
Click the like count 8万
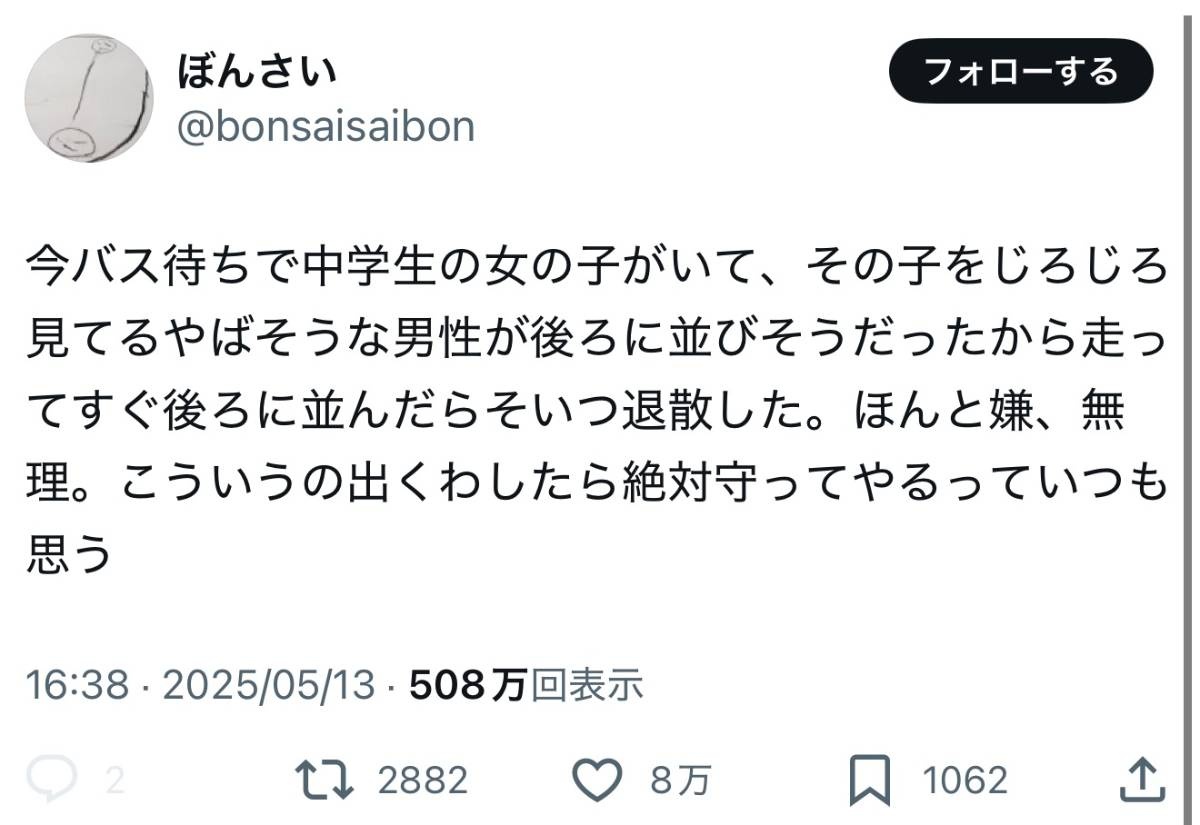pos(681,779)
